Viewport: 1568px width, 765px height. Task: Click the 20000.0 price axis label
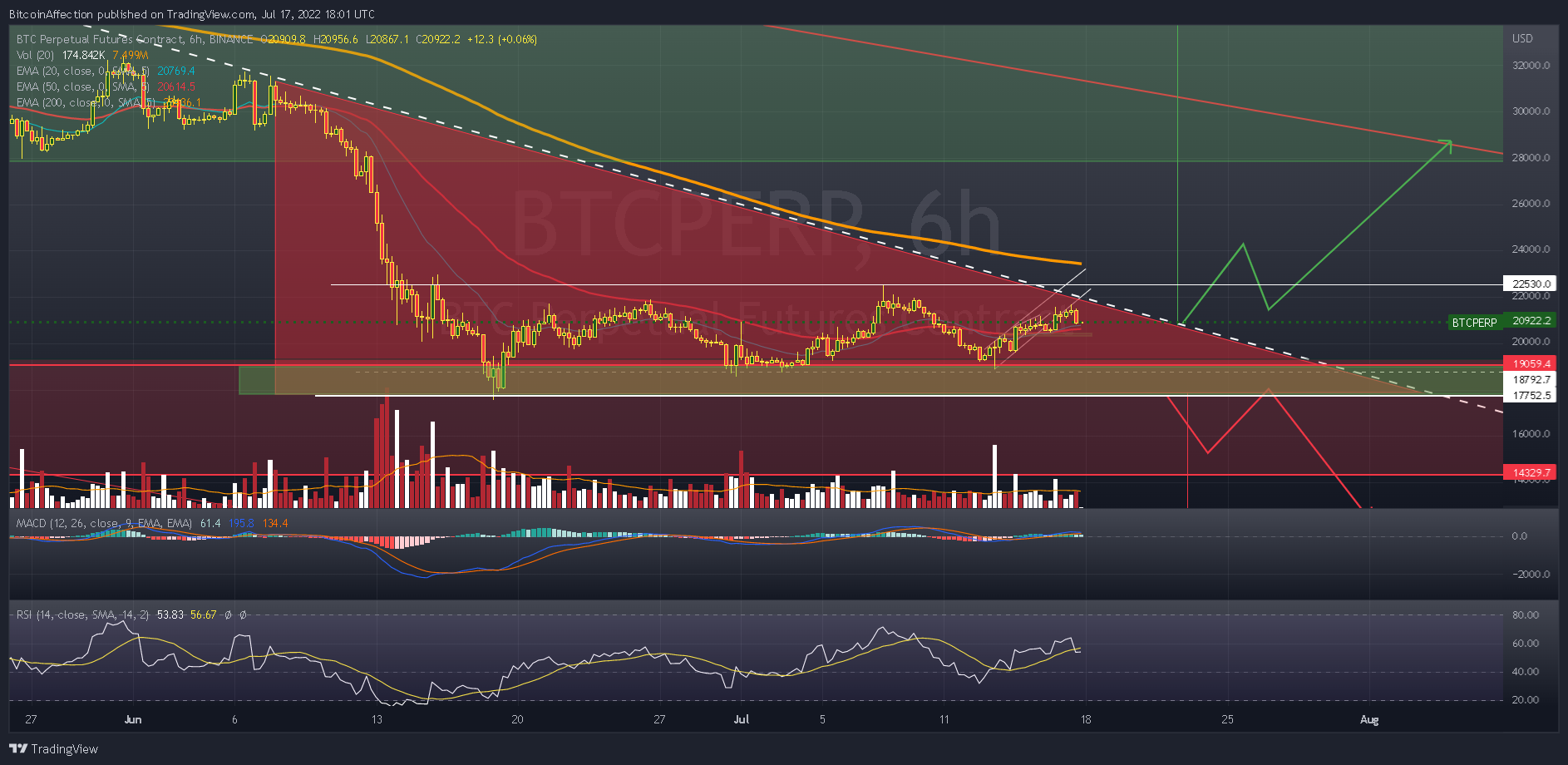pyautogui.click(x=1531, y=341)
